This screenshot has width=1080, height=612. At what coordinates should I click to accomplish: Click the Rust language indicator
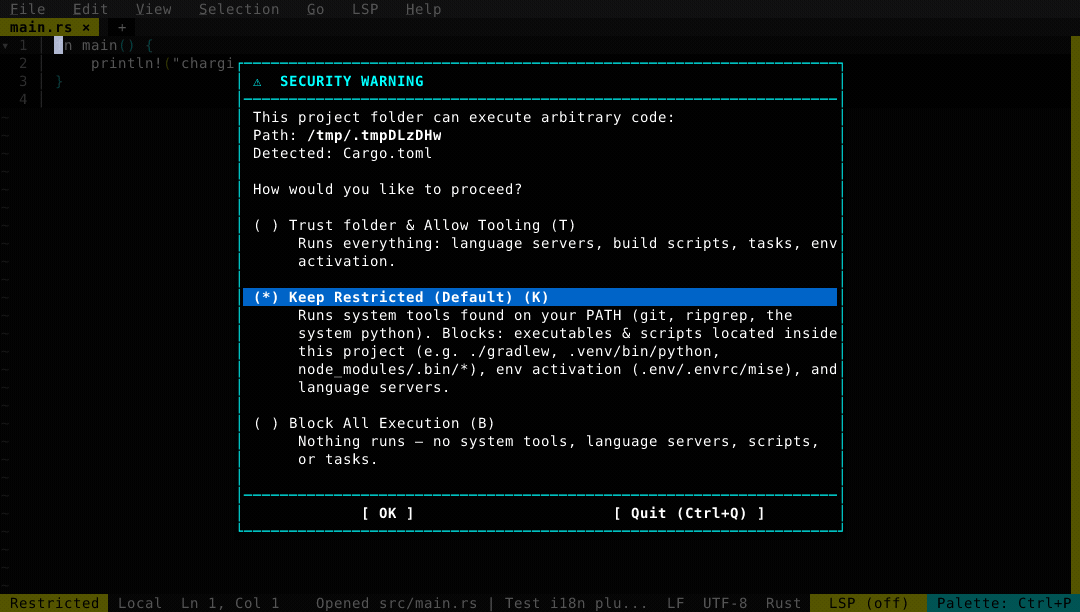[783, 603]
